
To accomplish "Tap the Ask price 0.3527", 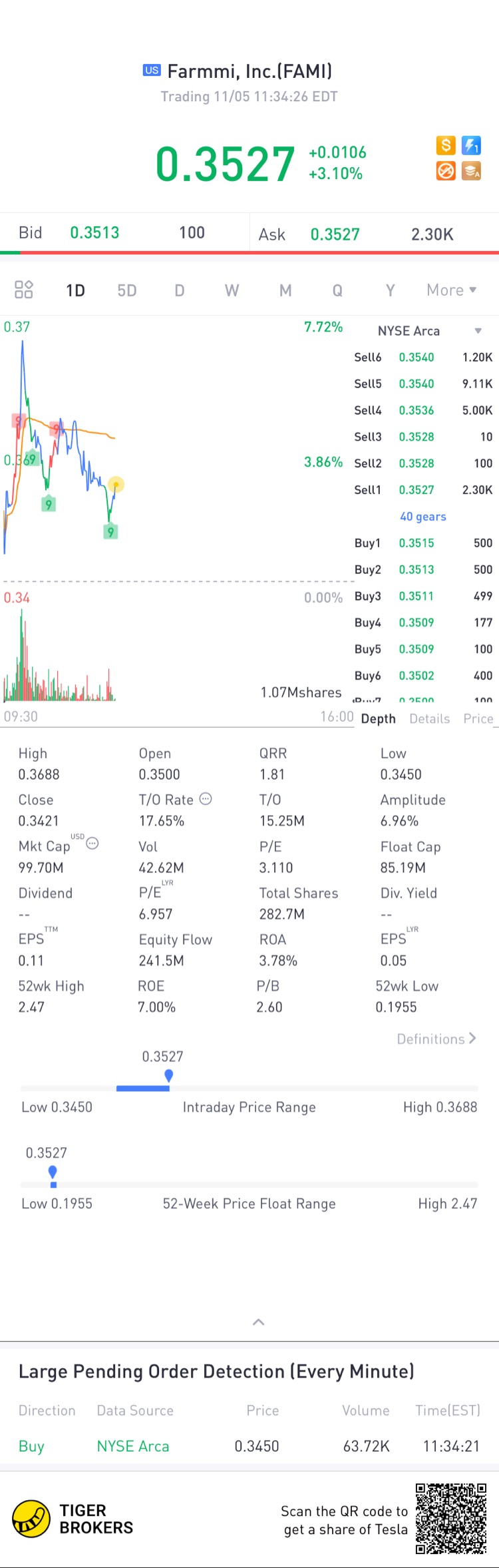I will (335, 234).
